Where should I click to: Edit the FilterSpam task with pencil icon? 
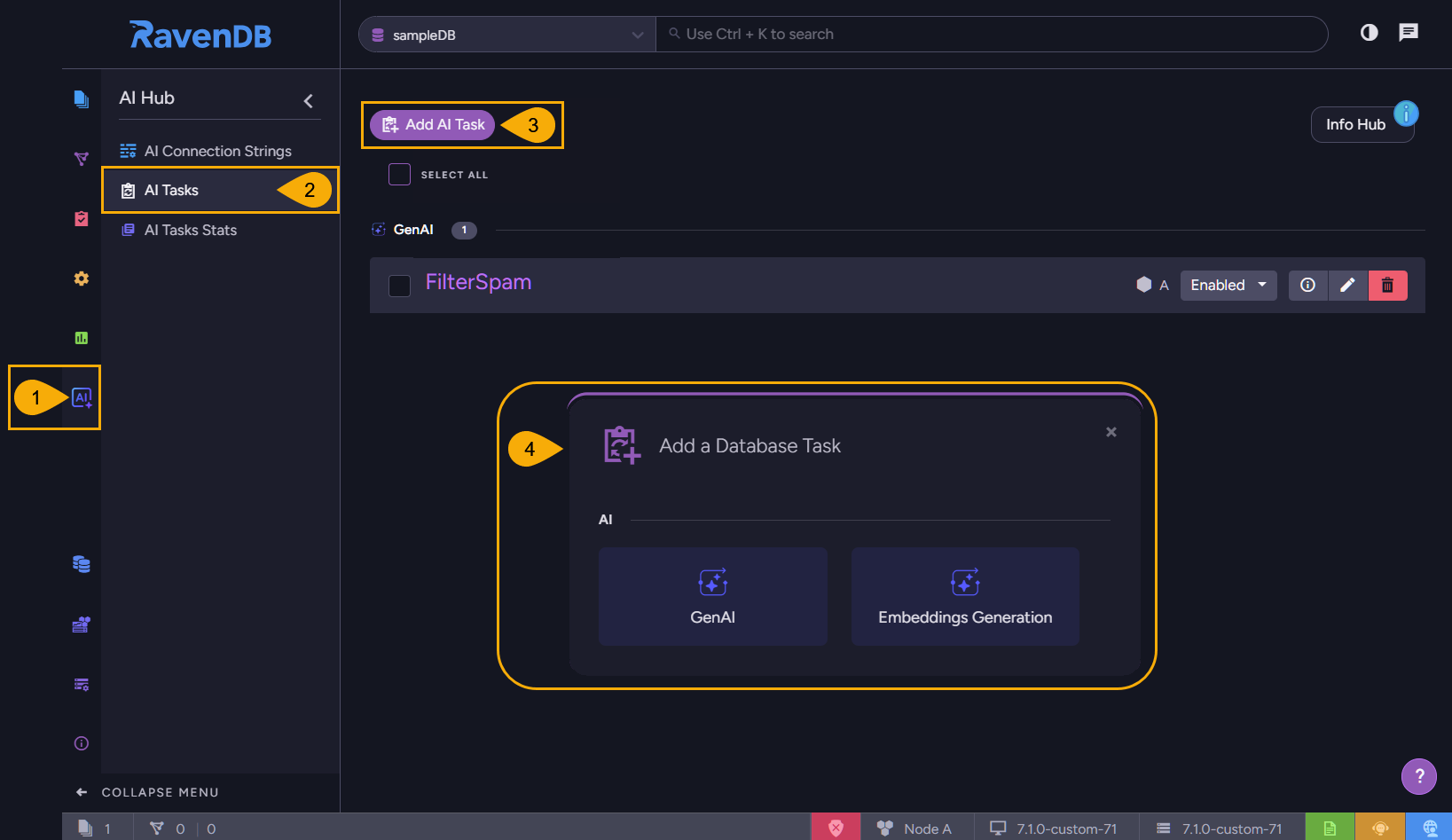coord(1347,285)
